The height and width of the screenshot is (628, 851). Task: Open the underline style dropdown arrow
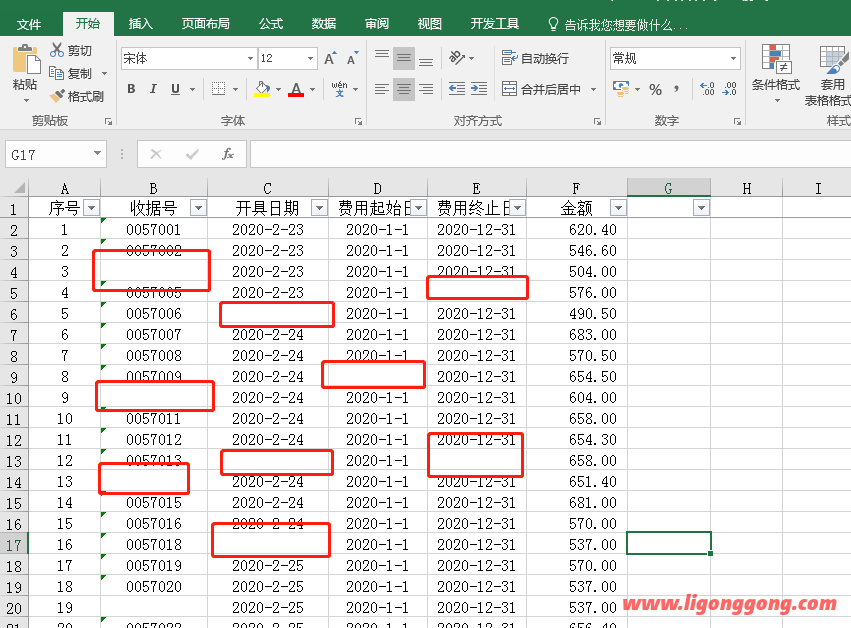click(x=192, y=90)
